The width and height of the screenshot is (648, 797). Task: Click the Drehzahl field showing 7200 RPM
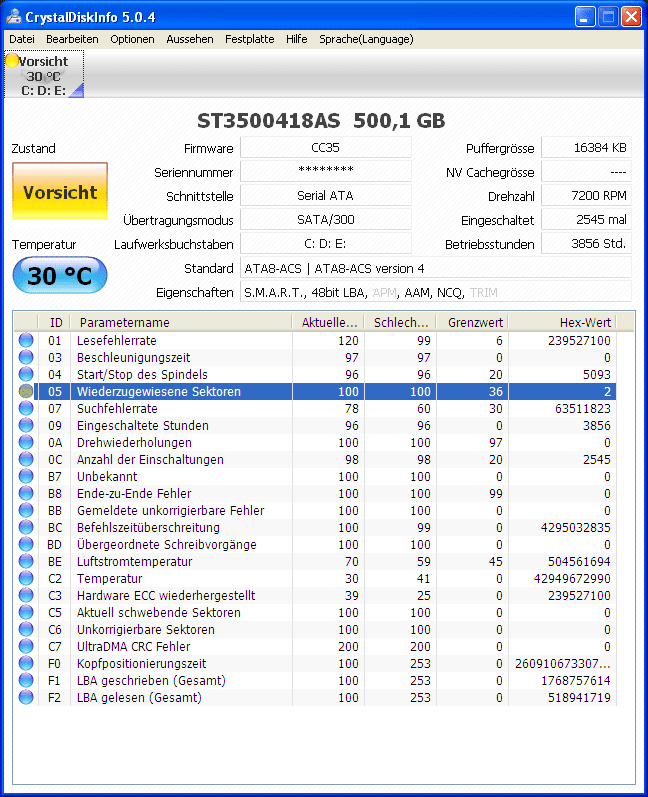pyautogui.click(x=587, y=195)
